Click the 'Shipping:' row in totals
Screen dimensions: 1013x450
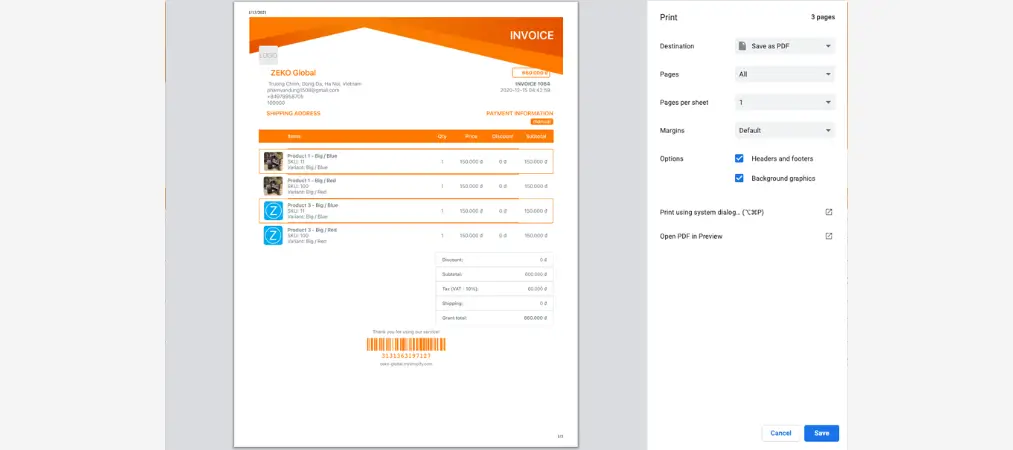pos(494,303)
